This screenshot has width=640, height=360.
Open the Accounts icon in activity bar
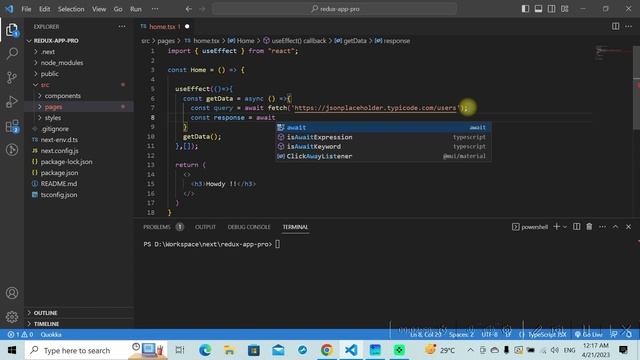click(12, 293)
